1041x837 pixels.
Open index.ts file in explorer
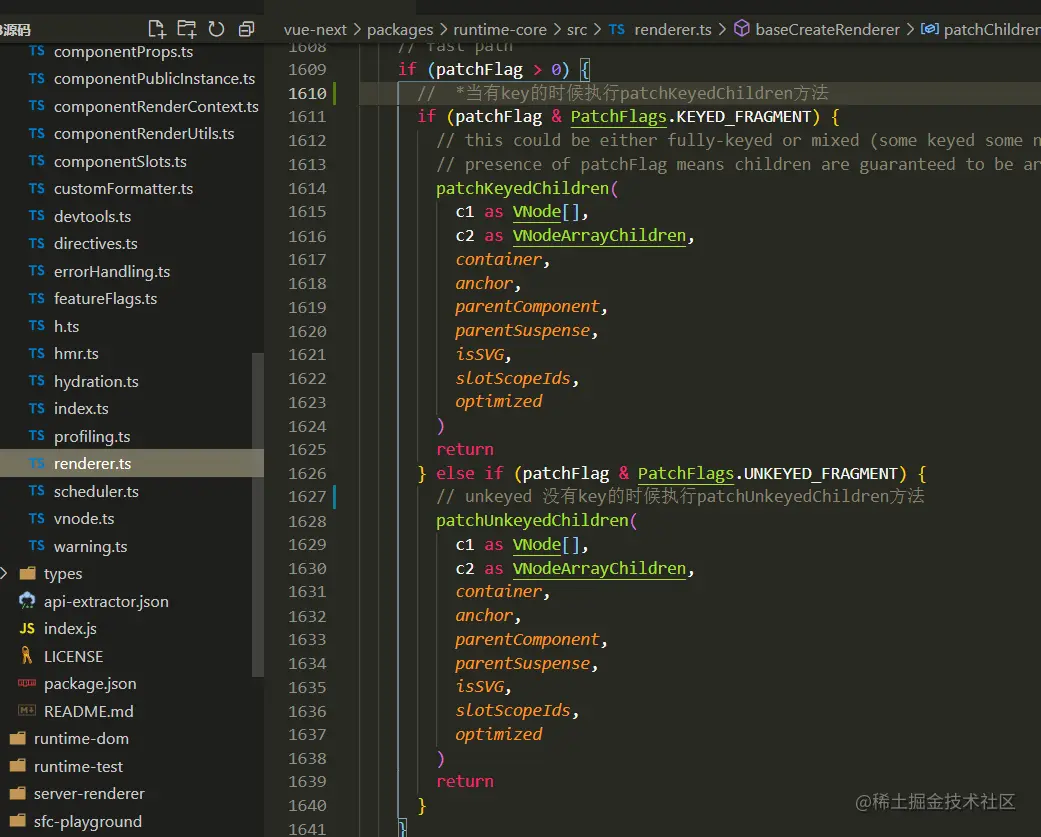[81, 408]
